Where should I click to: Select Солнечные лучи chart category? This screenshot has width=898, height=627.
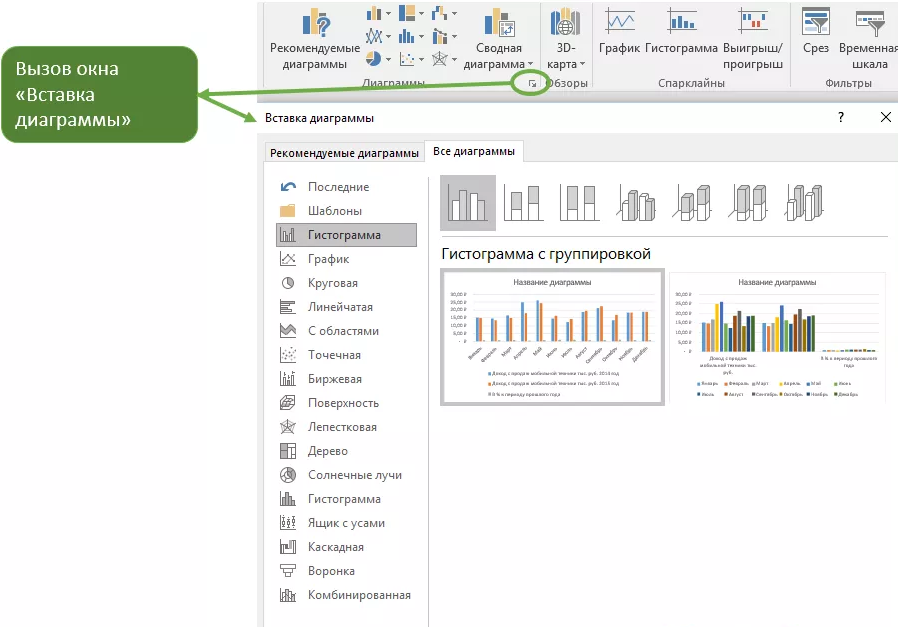click(x=346, y=475)
